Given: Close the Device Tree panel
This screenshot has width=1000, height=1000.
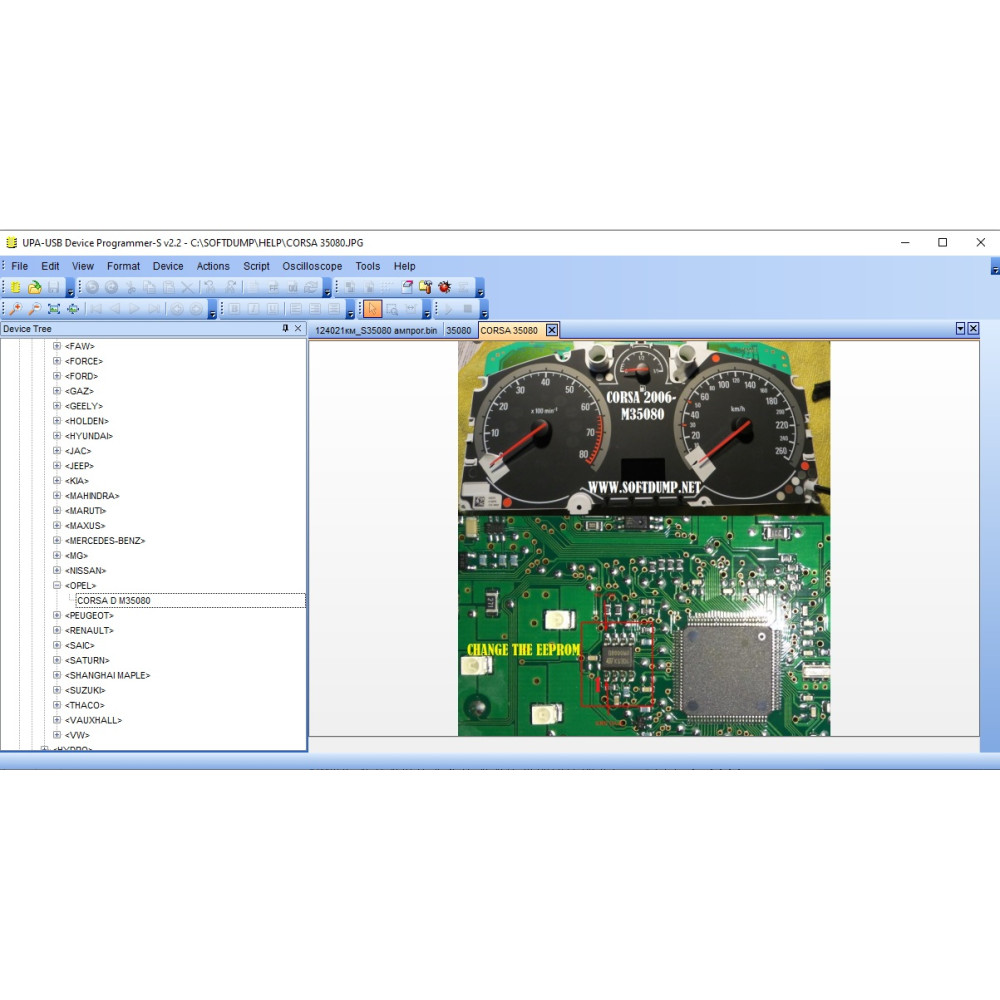Looking at the screenshot, I should [298, 328].
